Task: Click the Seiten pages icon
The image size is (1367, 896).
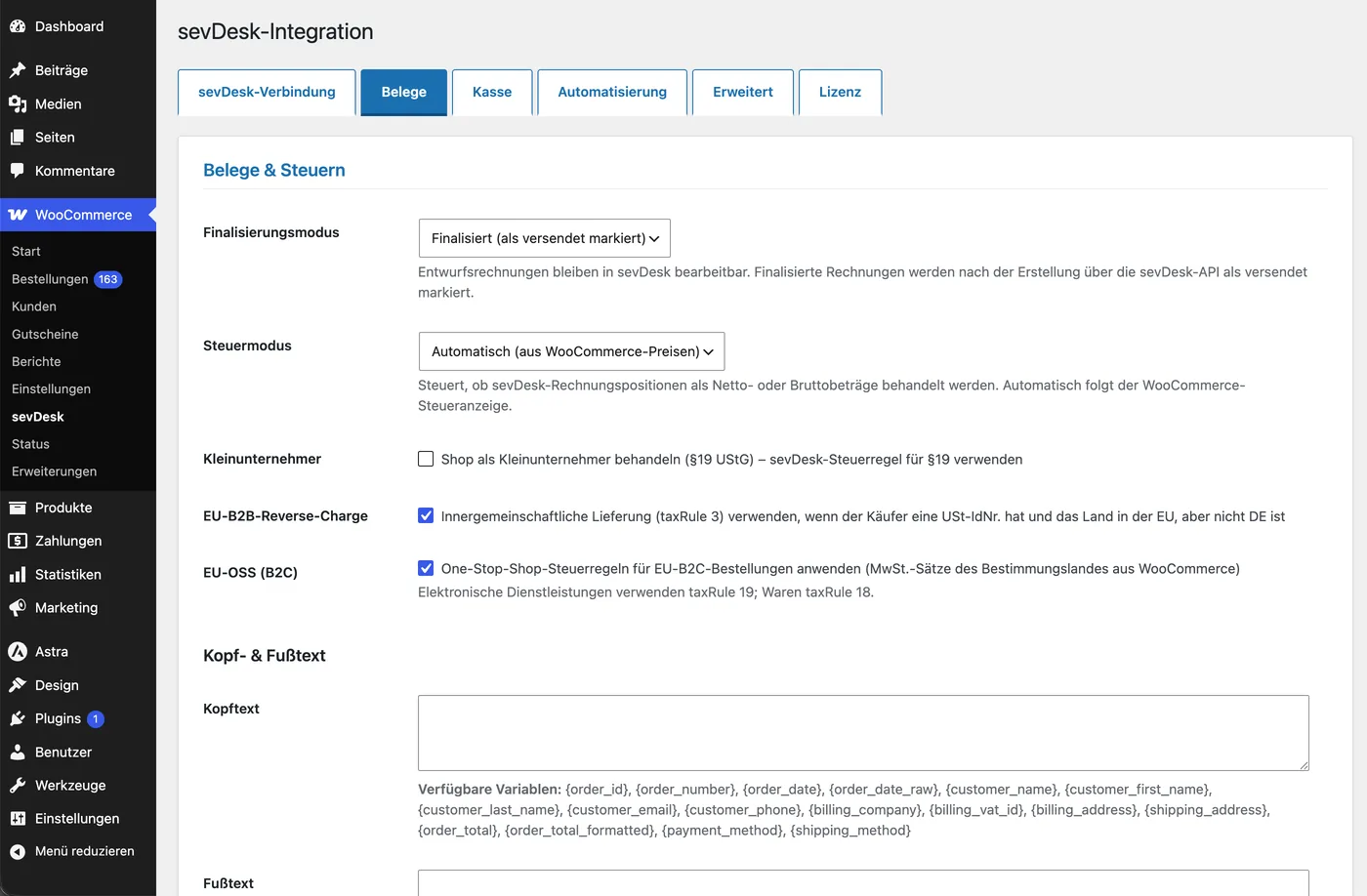Action: click(18, 138)
